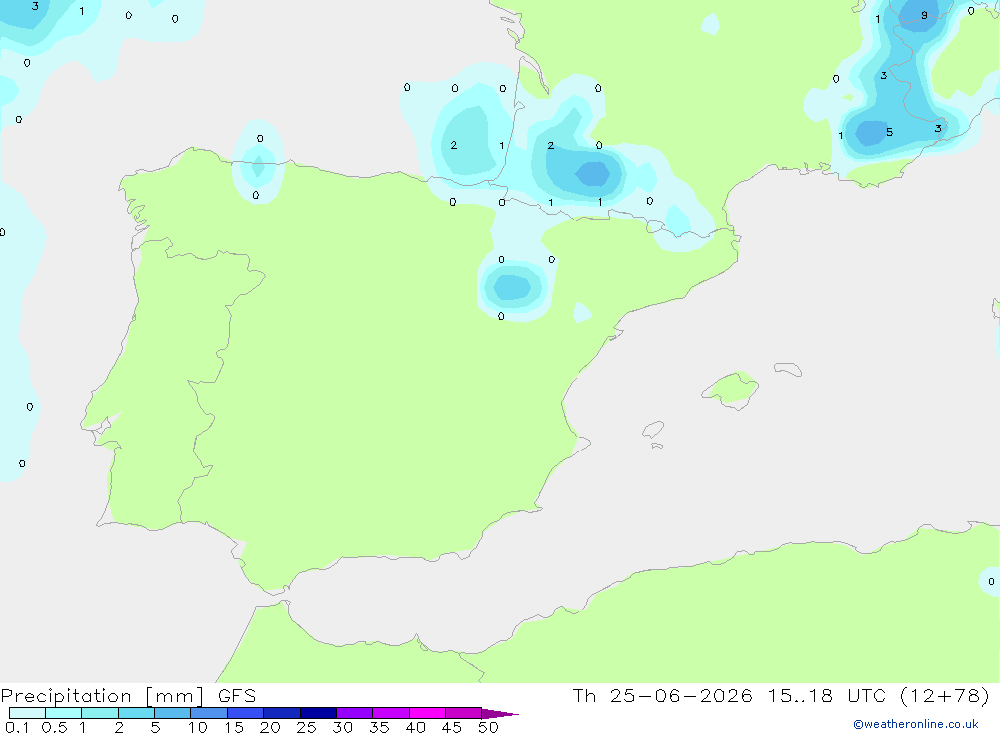Select the 'Precipitation [mm] GFS' title text
The width and height of the screenshot is (1000, 733).
(128, 695)
